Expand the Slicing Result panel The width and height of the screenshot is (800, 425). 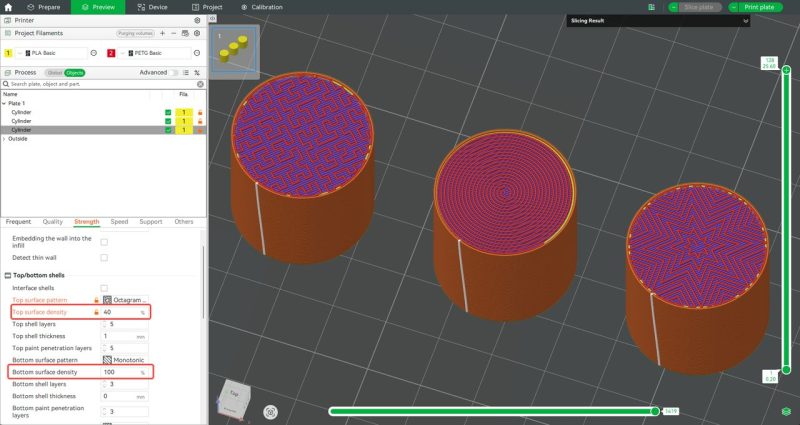coord(746,20)
